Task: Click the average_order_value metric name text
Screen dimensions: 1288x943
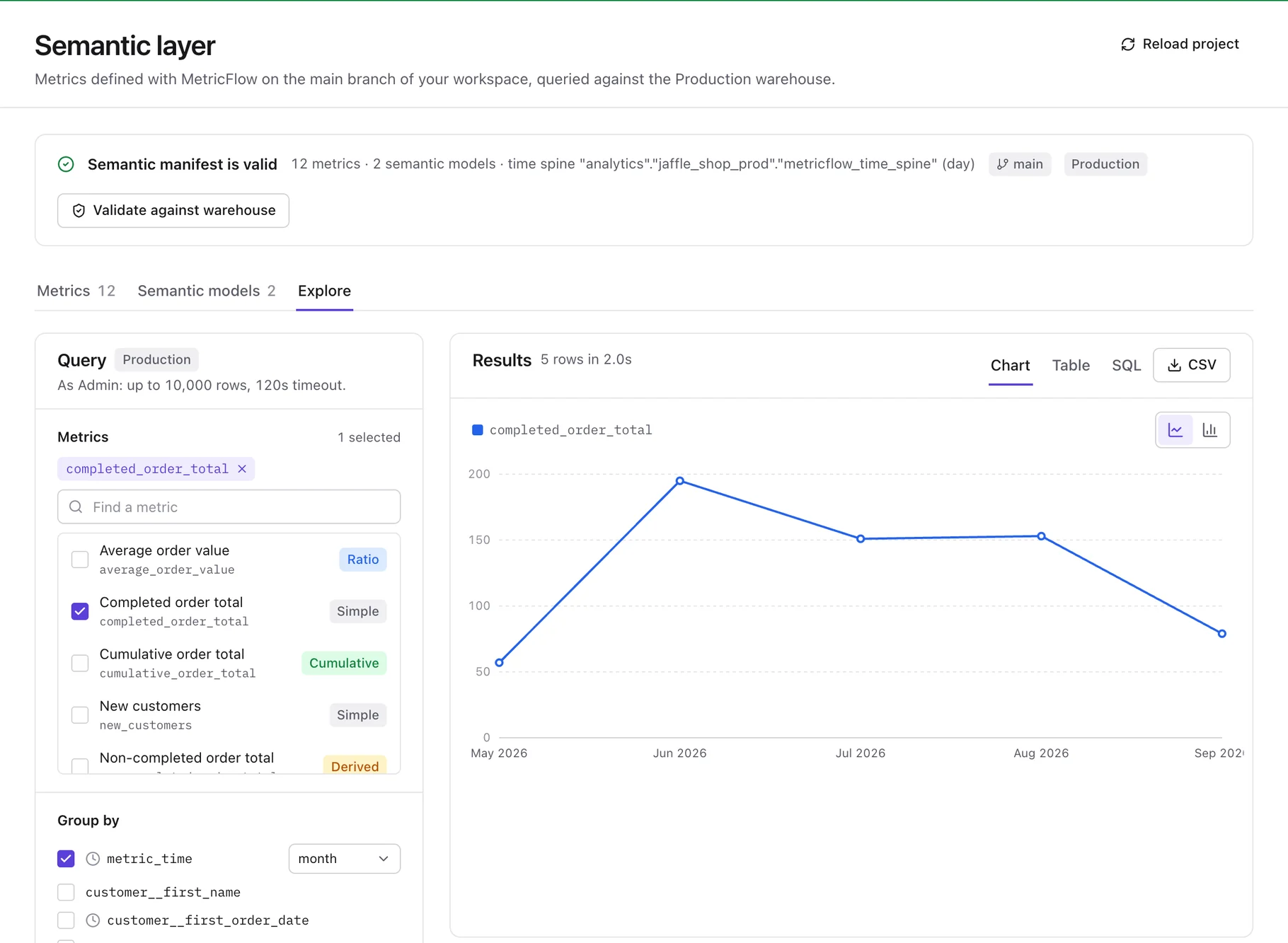Action: coord(167,569)
